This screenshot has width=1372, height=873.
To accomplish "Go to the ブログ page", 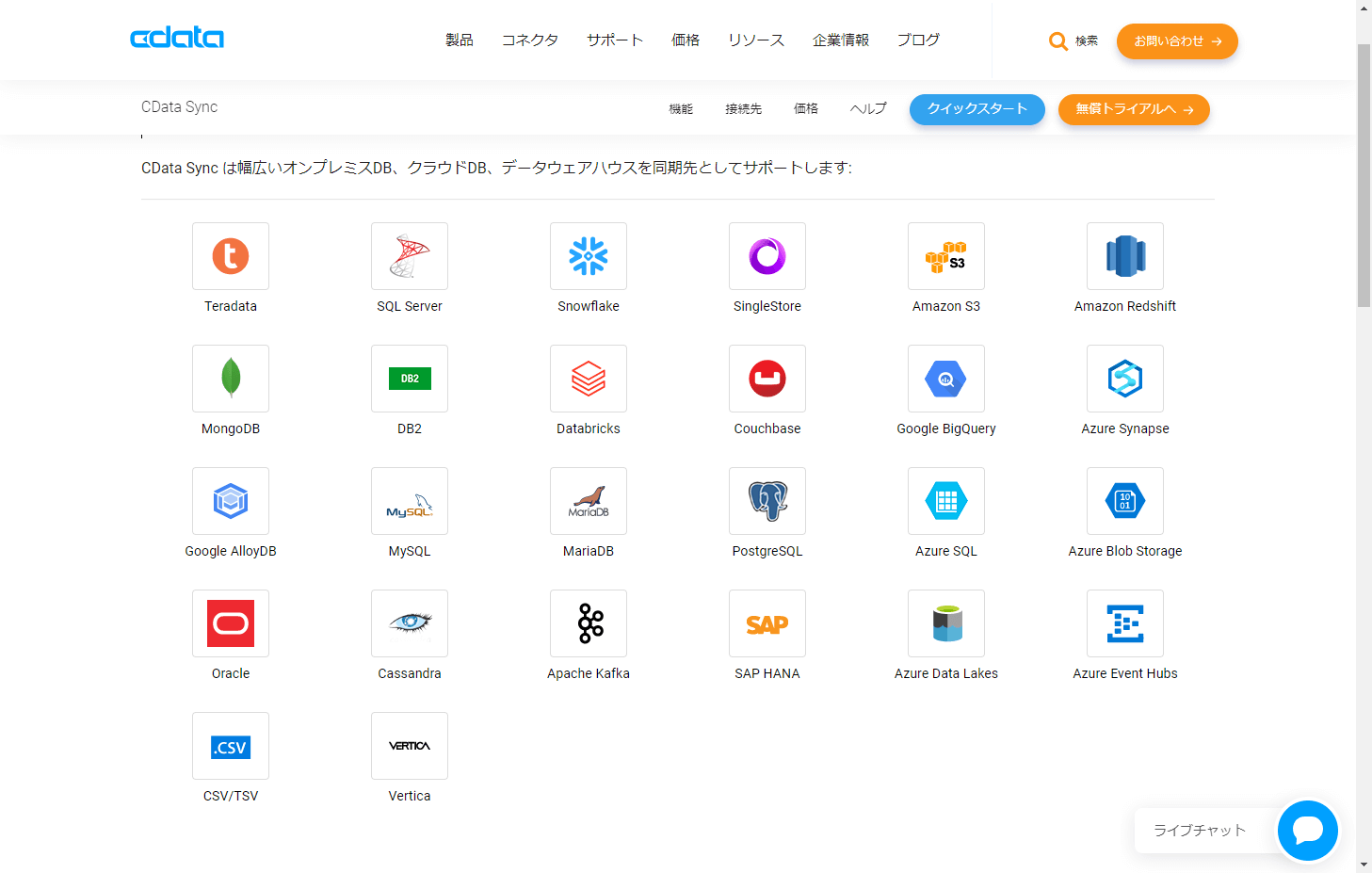I will click(918, 40).
